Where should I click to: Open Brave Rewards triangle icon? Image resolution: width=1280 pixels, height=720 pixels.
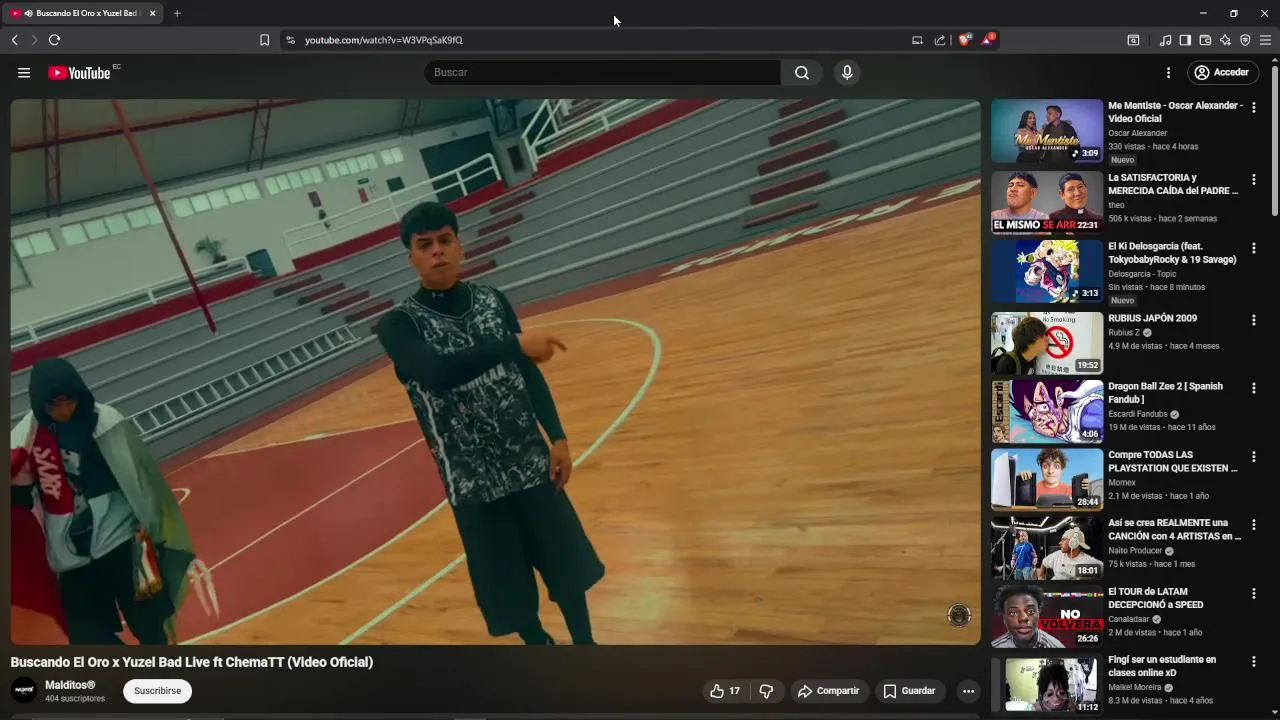click(x=988, y=40)
